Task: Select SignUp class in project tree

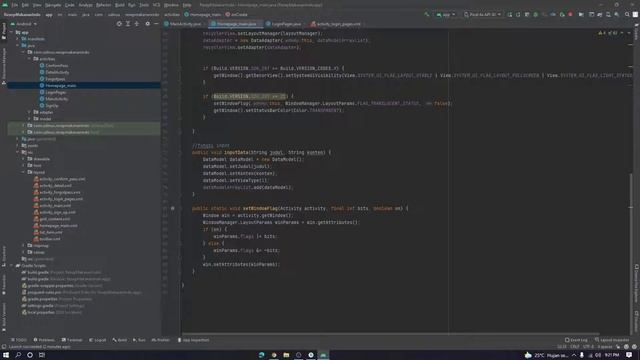Action: click(x=51, y=106)
